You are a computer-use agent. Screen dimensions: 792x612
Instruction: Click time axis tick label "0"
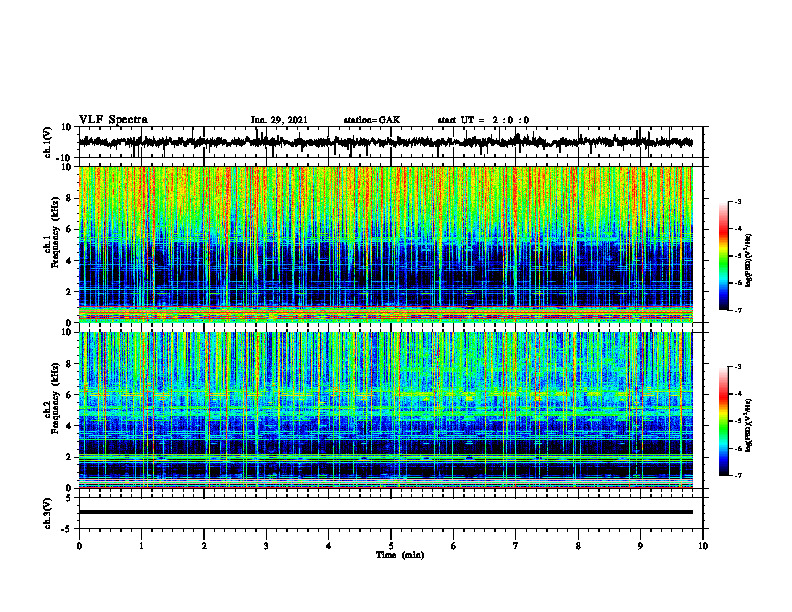(x=79, y=546)
